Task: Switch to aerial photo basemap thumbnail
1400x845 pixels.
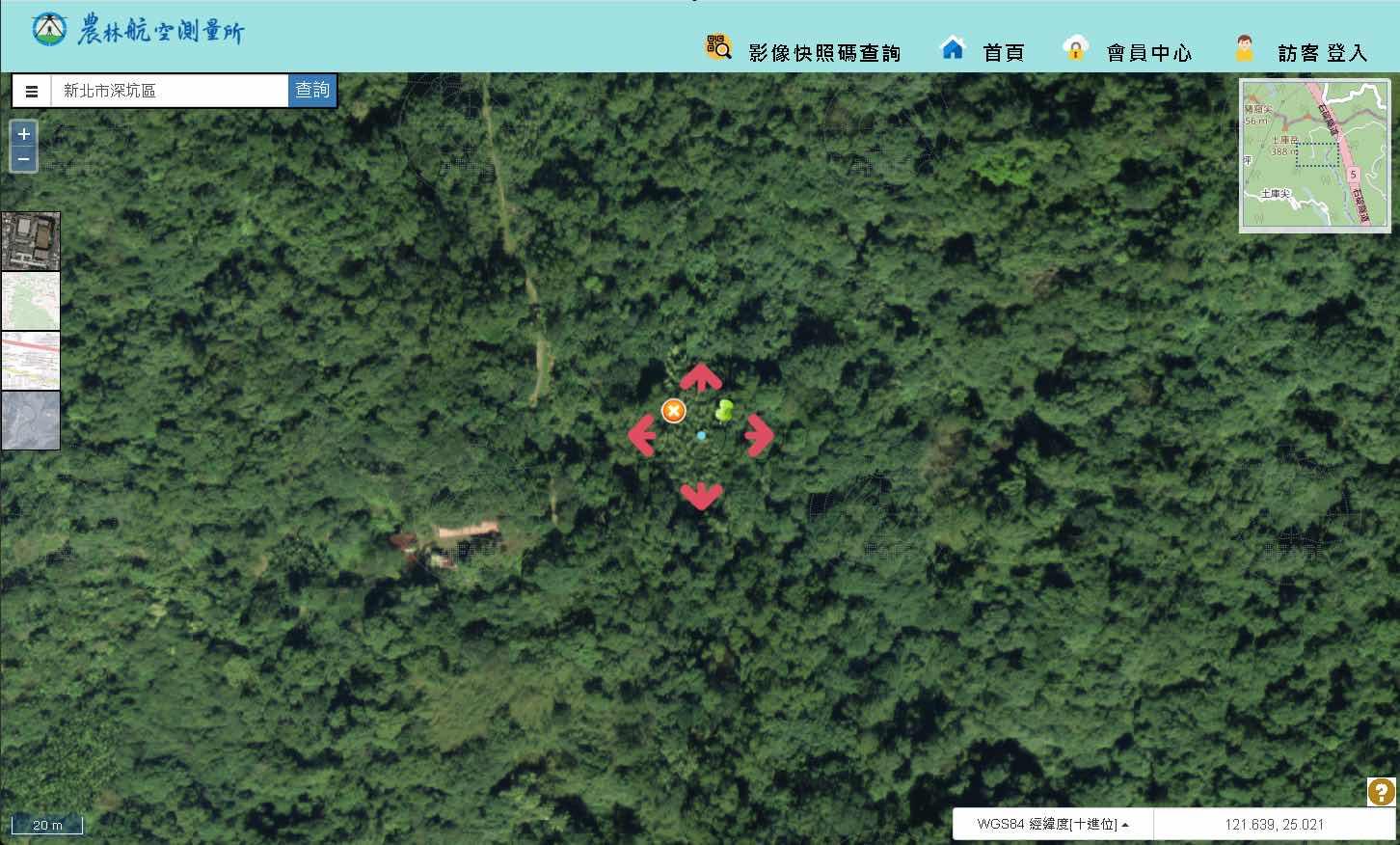Action: coord(31,242)
